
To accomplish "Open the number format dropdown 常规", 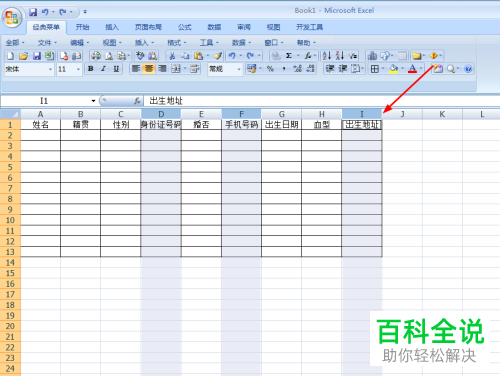I will tap(239, 69).
